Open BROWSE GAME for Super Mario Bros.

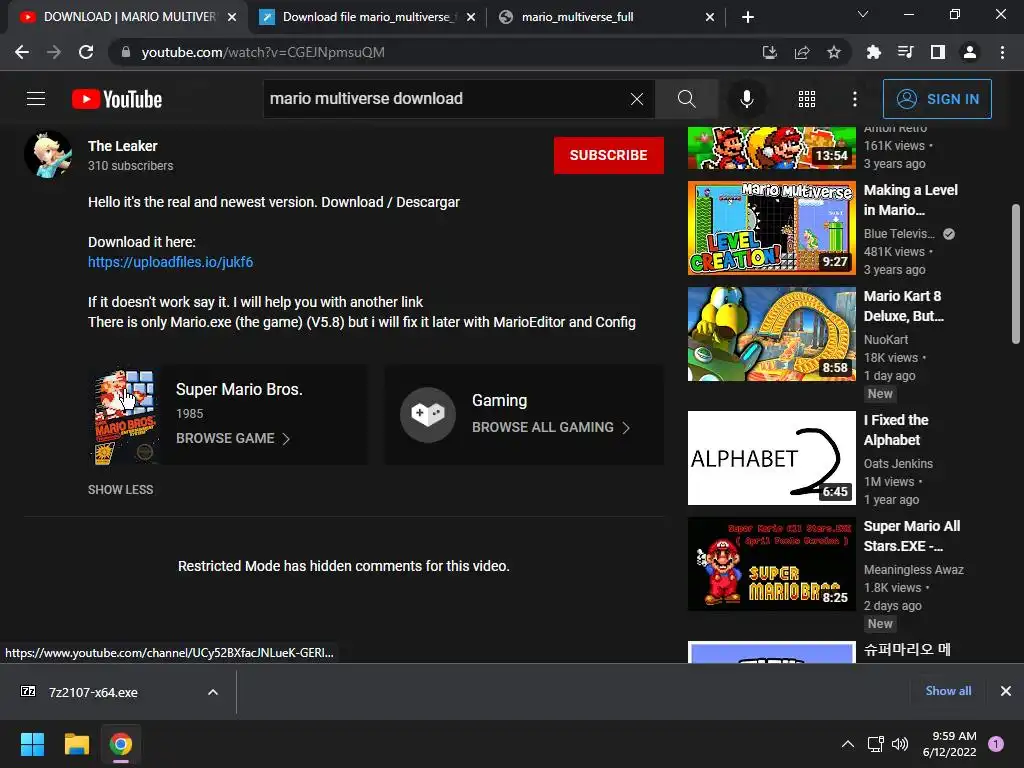tap(233, 438)
